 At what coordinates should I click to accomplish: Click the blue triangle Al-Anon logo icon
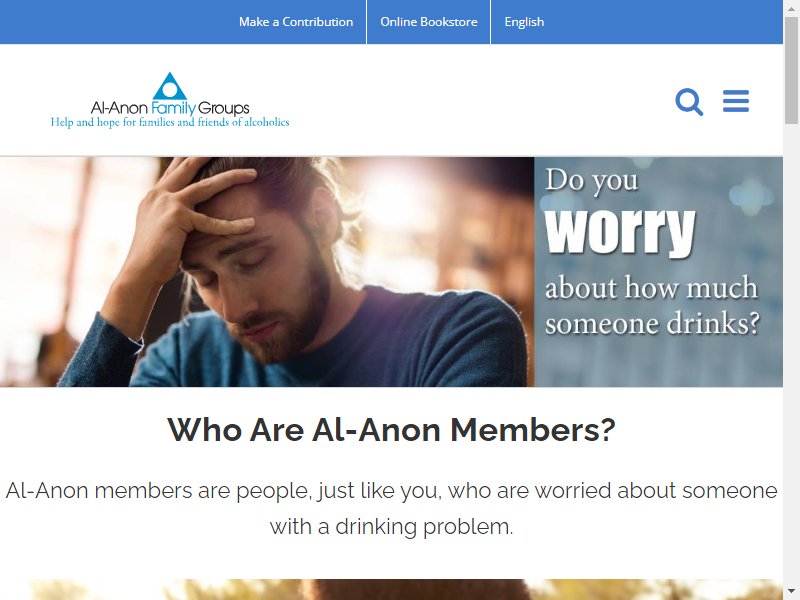pyautogui.click(x=170, y=86)
